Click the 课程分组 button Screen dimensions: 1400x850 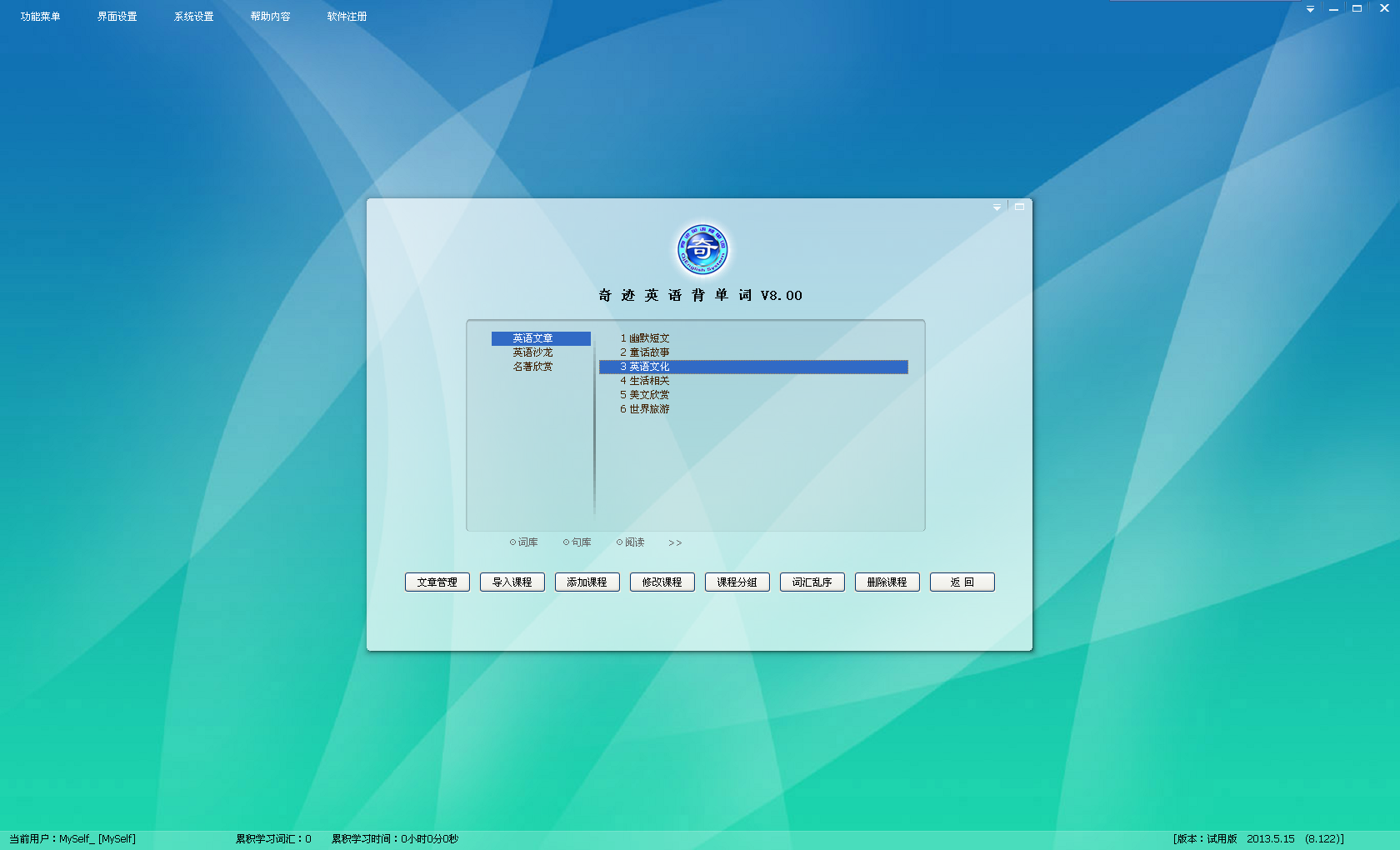(737, 582)
